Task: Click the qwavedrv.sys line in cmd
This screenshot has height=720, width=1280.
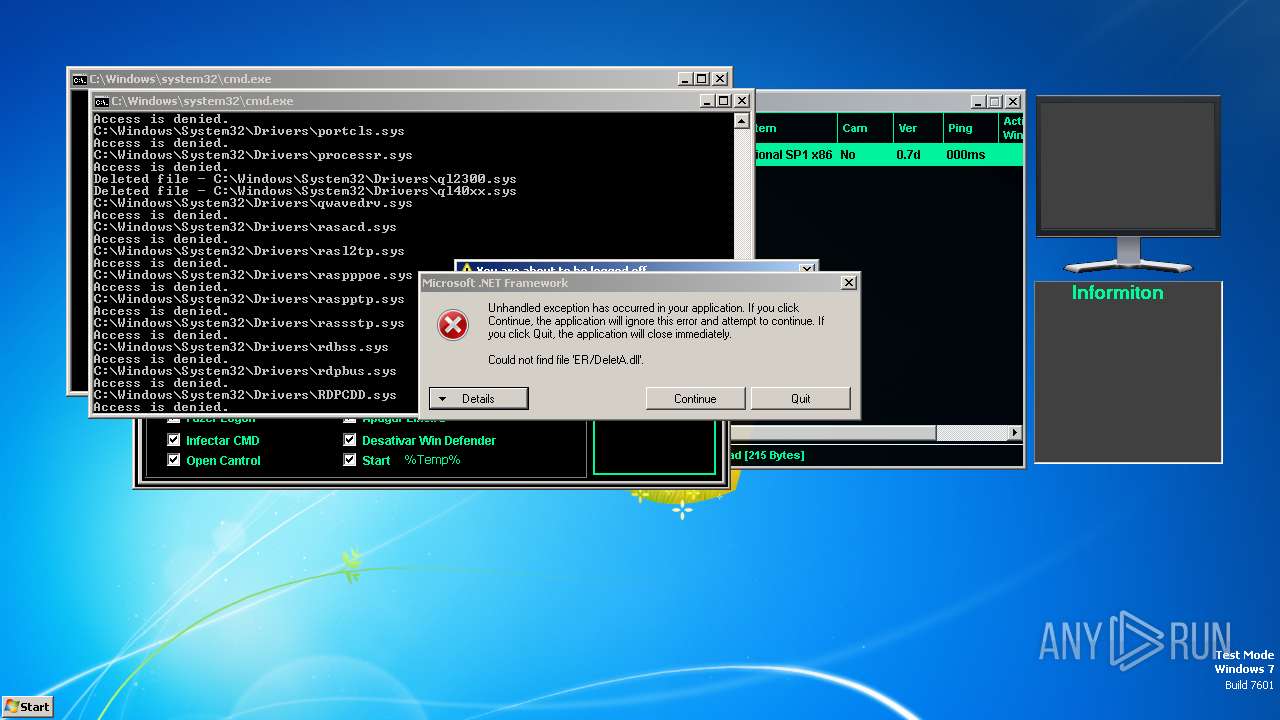Action: coord(253,203)
